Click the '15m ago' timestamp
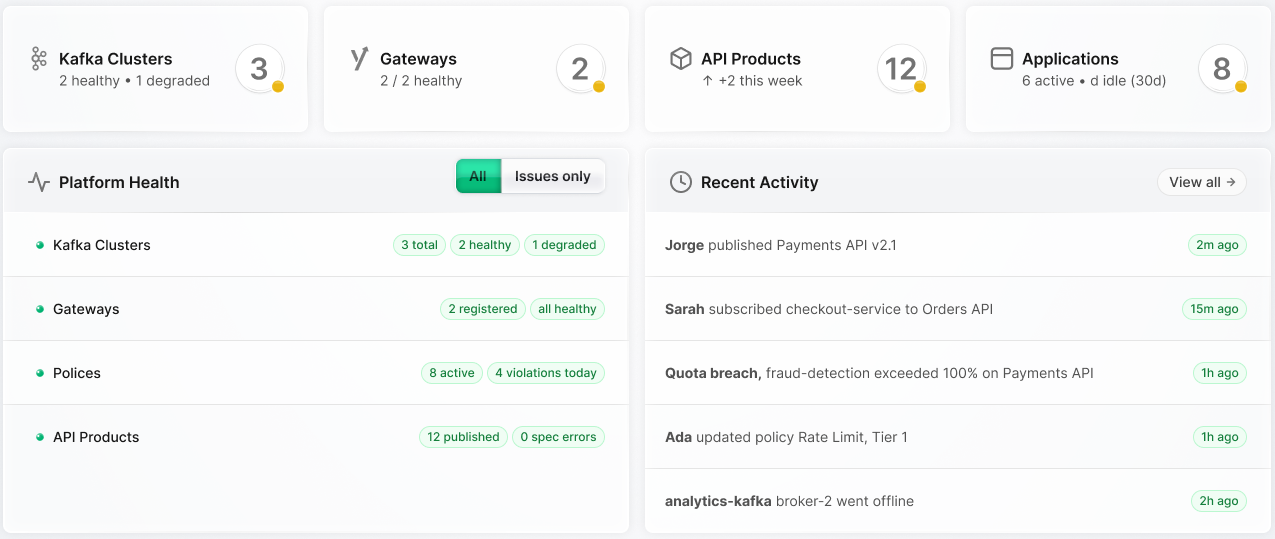Viewport: 1275px width, 539px height. tap(1214, 309)
